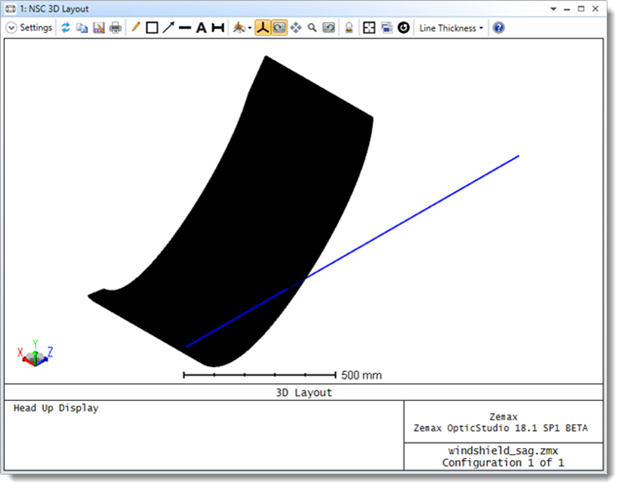Click the camera view orientation icon
The height and width of the screenshot is (488, 621).
(239, 27)
